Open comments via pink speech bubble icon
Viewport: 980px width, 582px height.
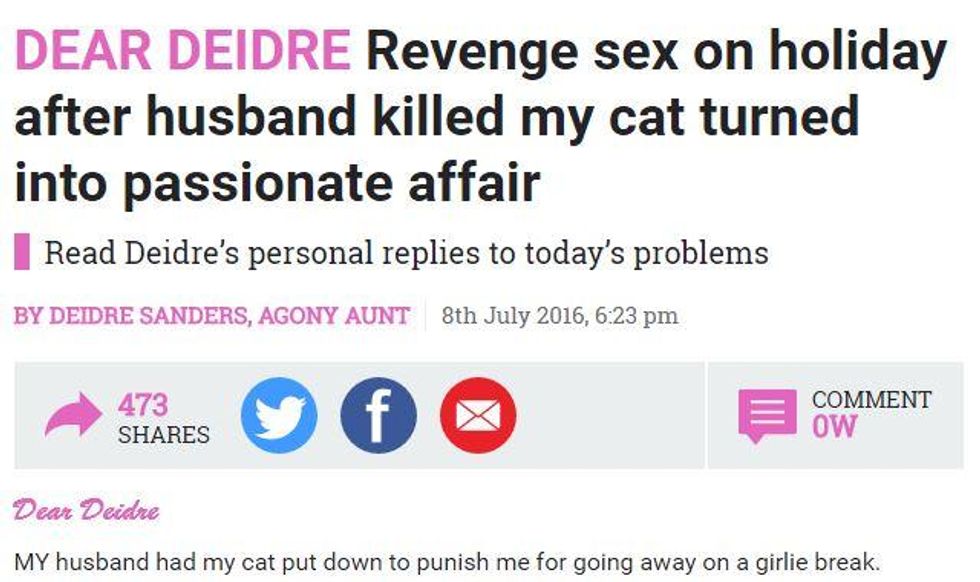tap(768, 416)
